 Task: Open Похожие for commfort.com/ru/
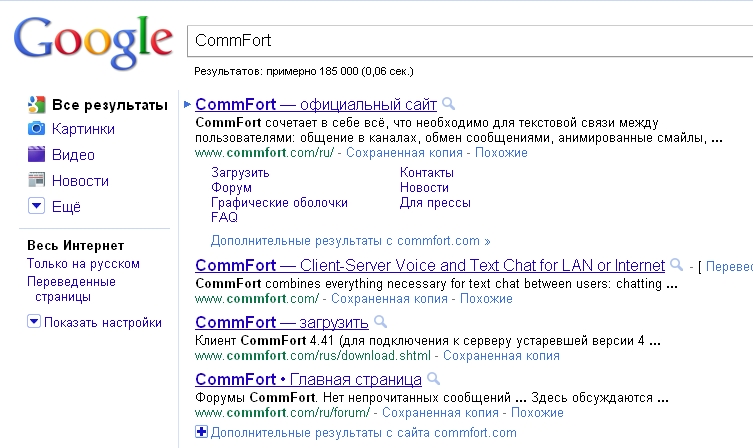point(501,153)
